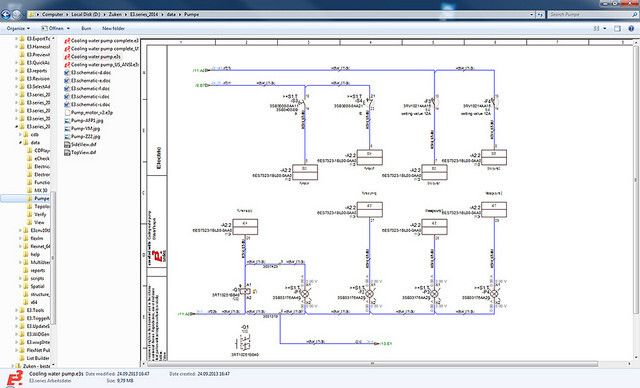This screenshot has height=388, width=640.
Task: Click Zuken in the address breadcrumb
Action: click(x=115, y=14)
